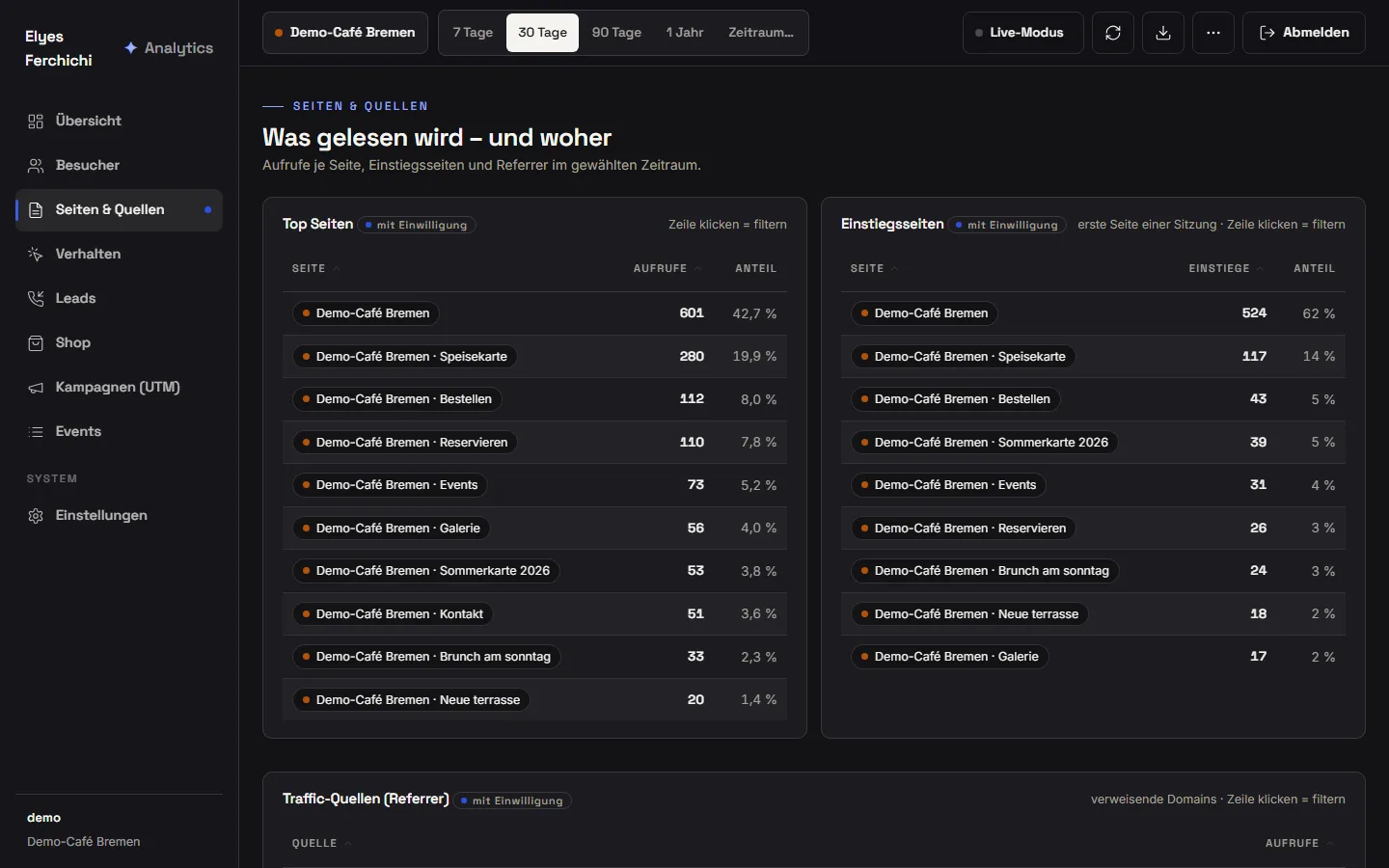Click the Events list icon

point(36,432)
